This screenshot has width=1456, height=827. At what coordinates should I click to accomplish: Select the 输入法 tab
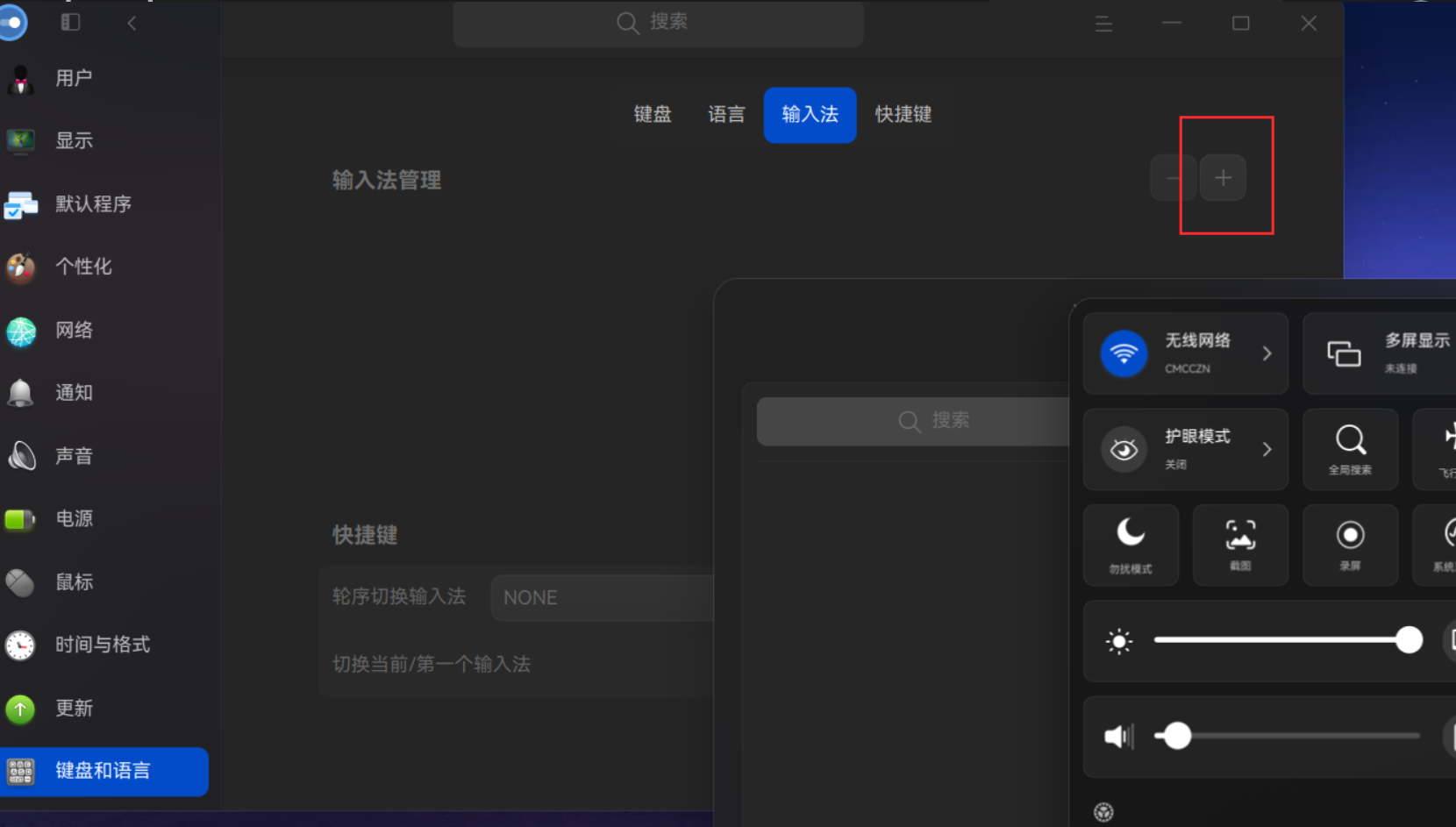(x=810, y=115)
